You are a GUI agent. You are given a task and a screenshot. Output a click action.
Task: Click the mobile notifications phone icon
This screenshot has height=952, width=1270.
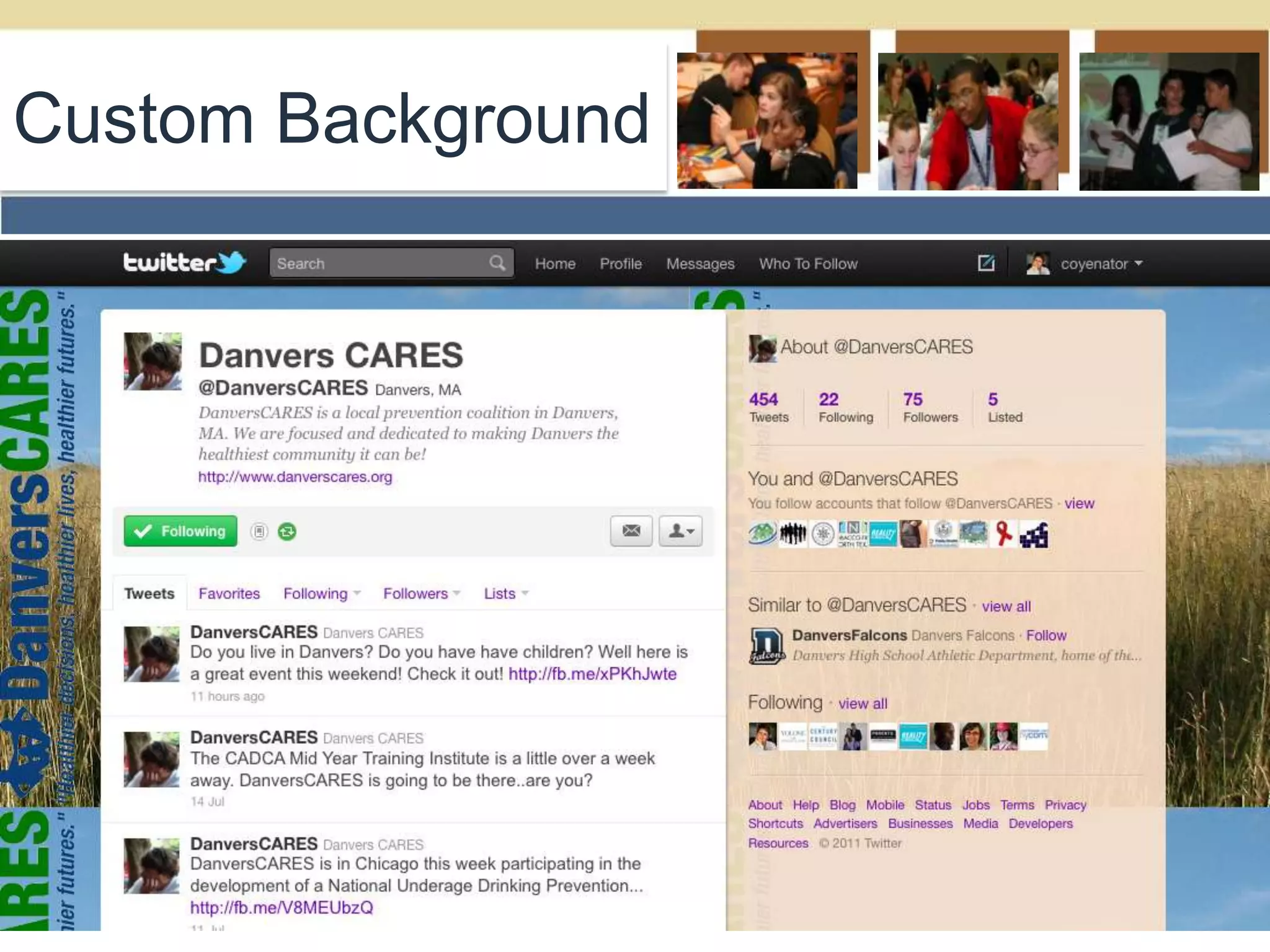click(x=259, y=532)
